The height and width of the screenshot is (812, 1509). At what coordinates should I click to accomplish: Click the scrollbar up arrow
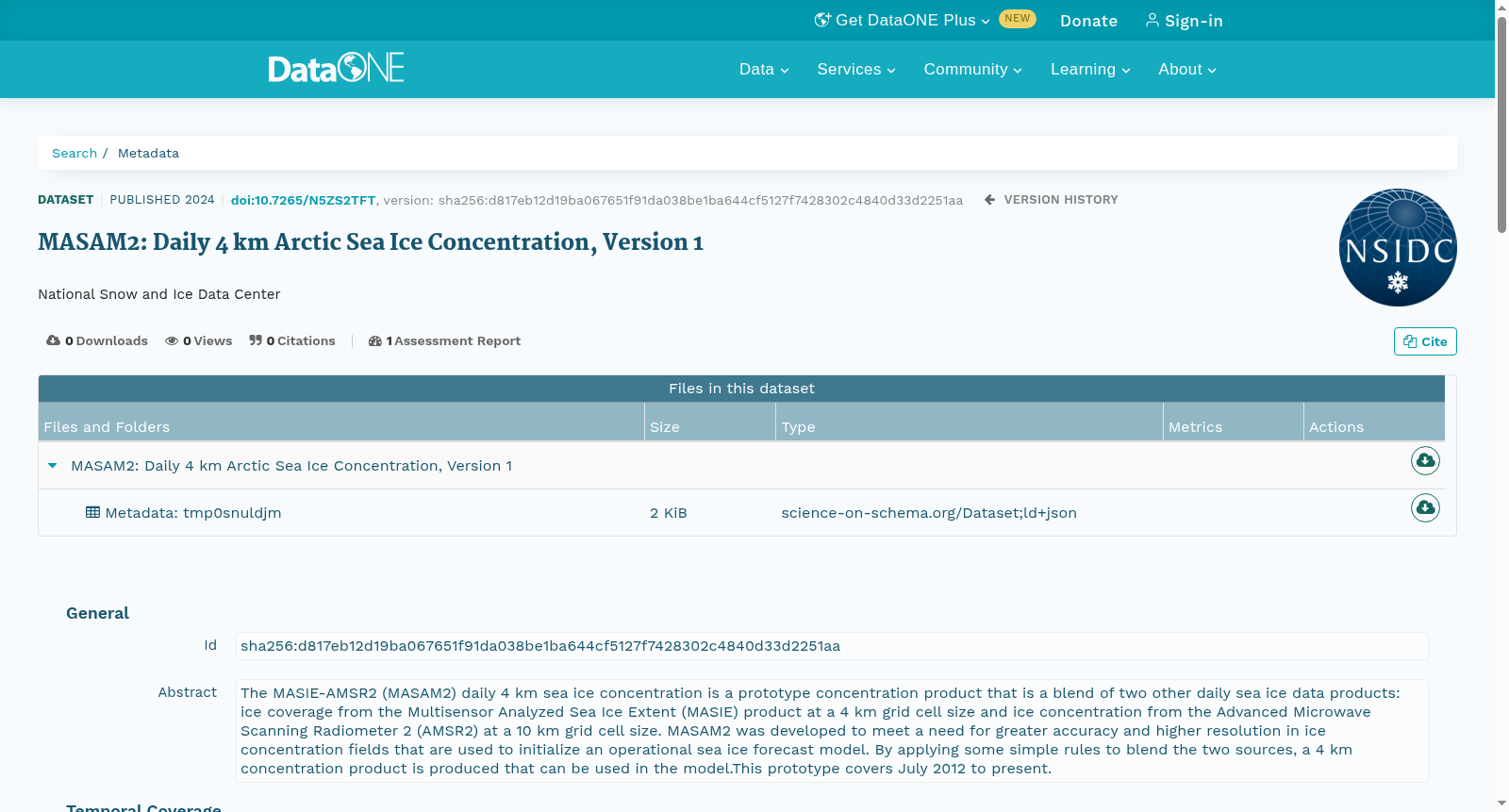[x=1501, y=7]
